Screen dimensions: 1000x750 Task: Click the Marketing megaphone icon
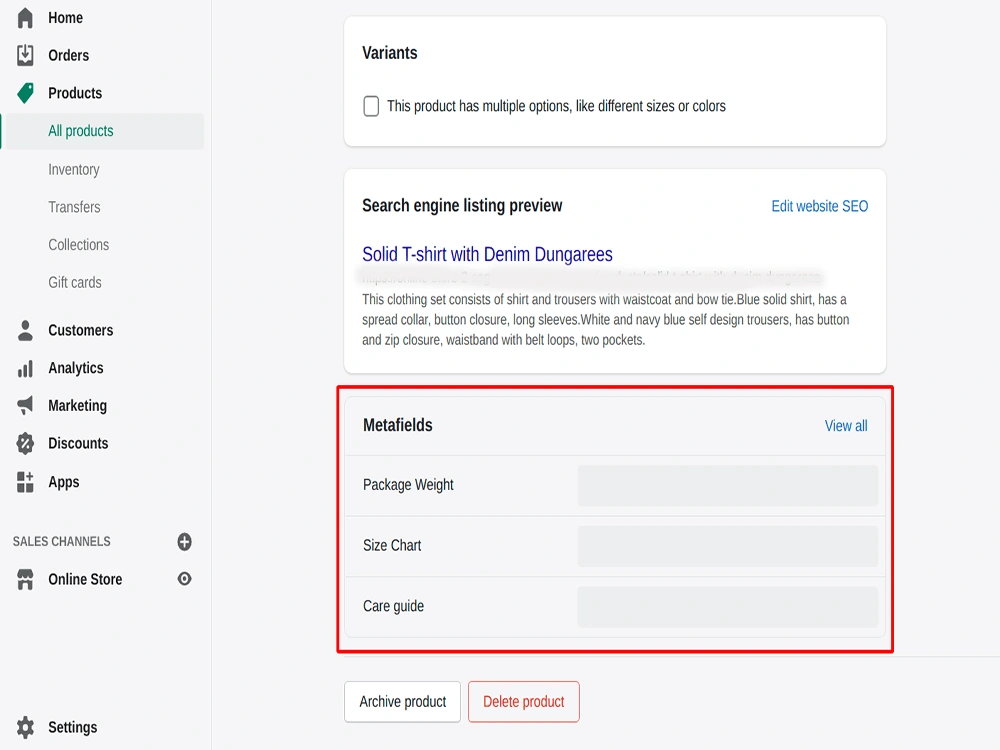pyautogui.click(x=25, y=406)
